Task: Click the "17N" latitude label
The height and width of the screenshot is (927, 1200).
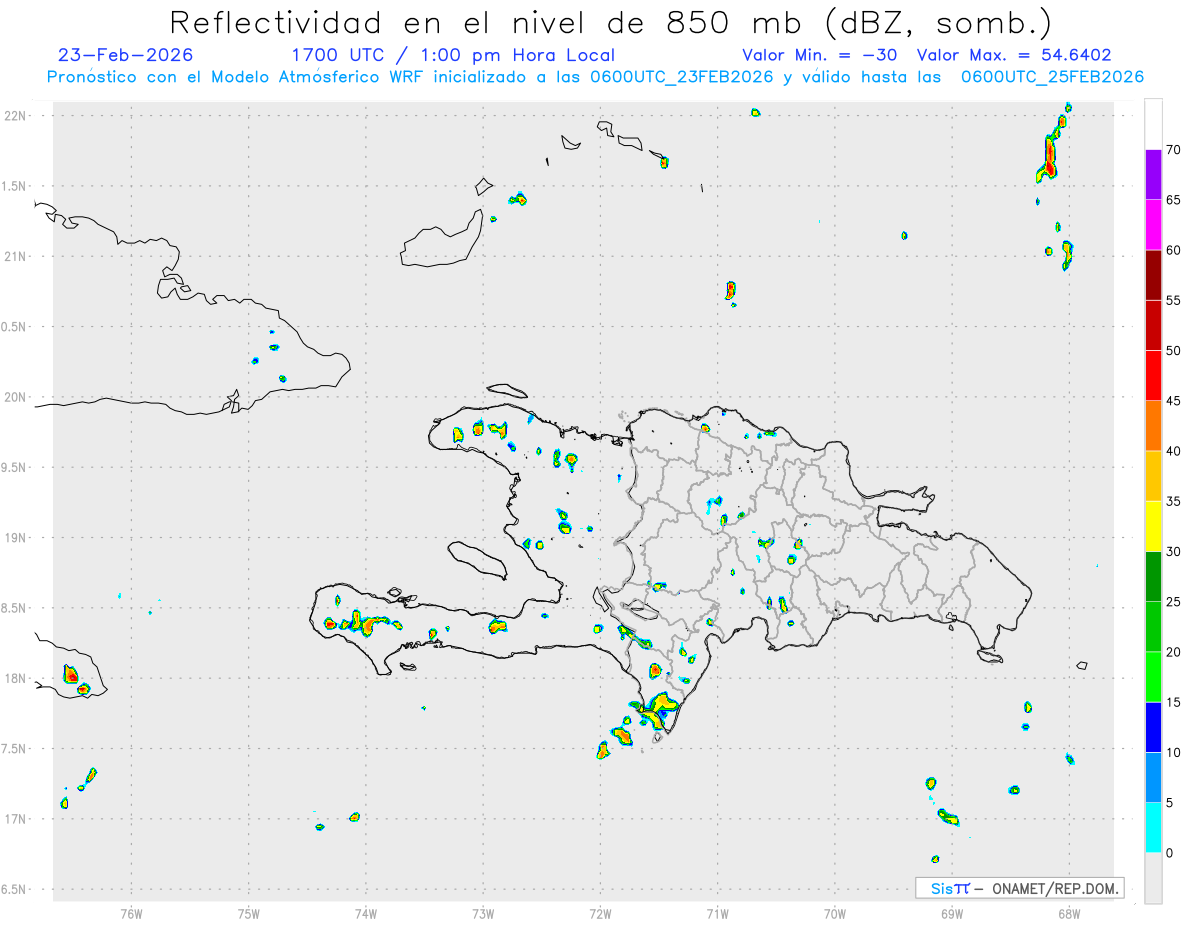Action: [x=15, y=819]
